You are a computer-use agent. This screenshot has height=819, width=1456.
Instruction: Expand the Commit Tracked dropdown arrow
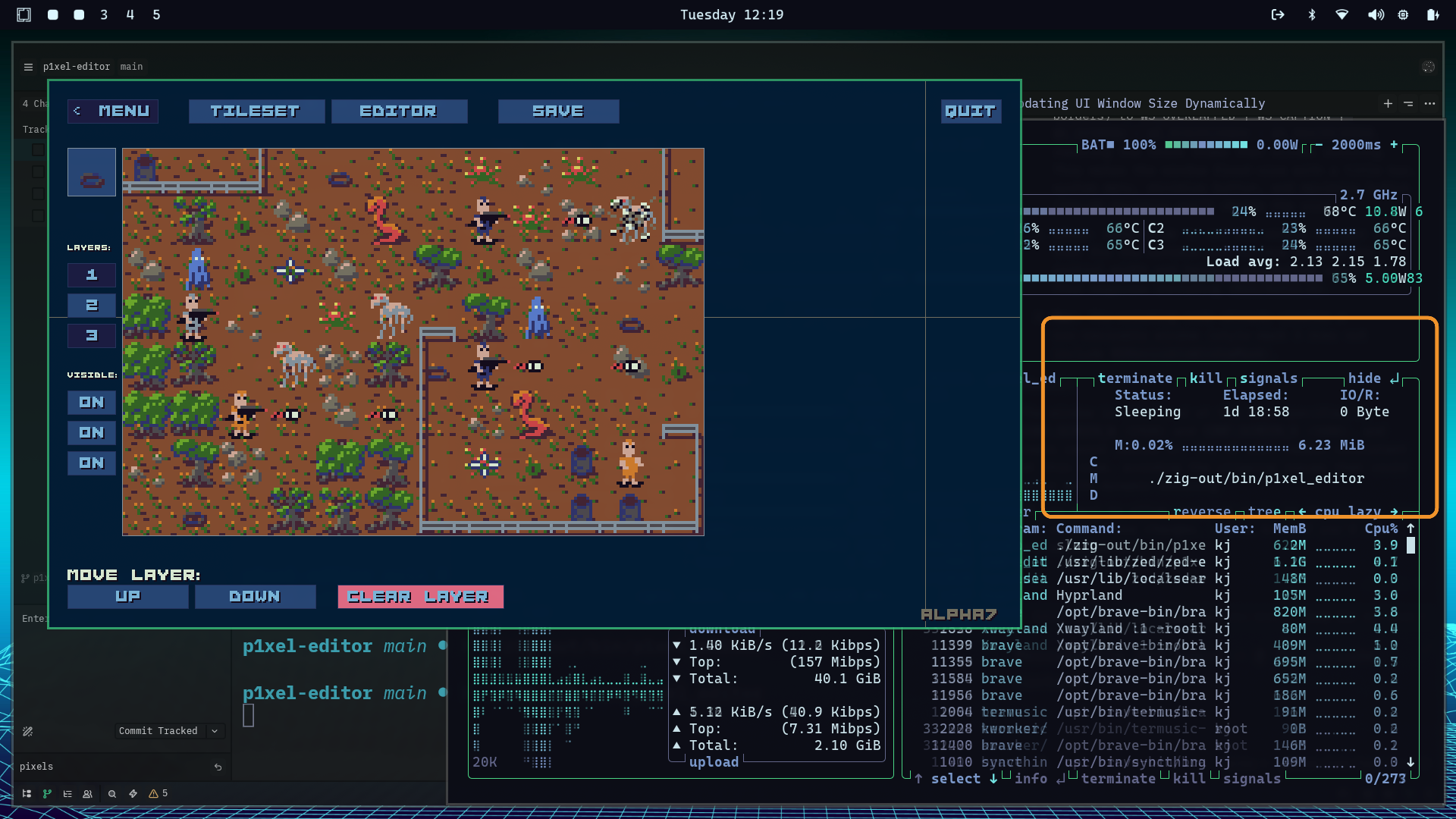[x=215, y=731]
